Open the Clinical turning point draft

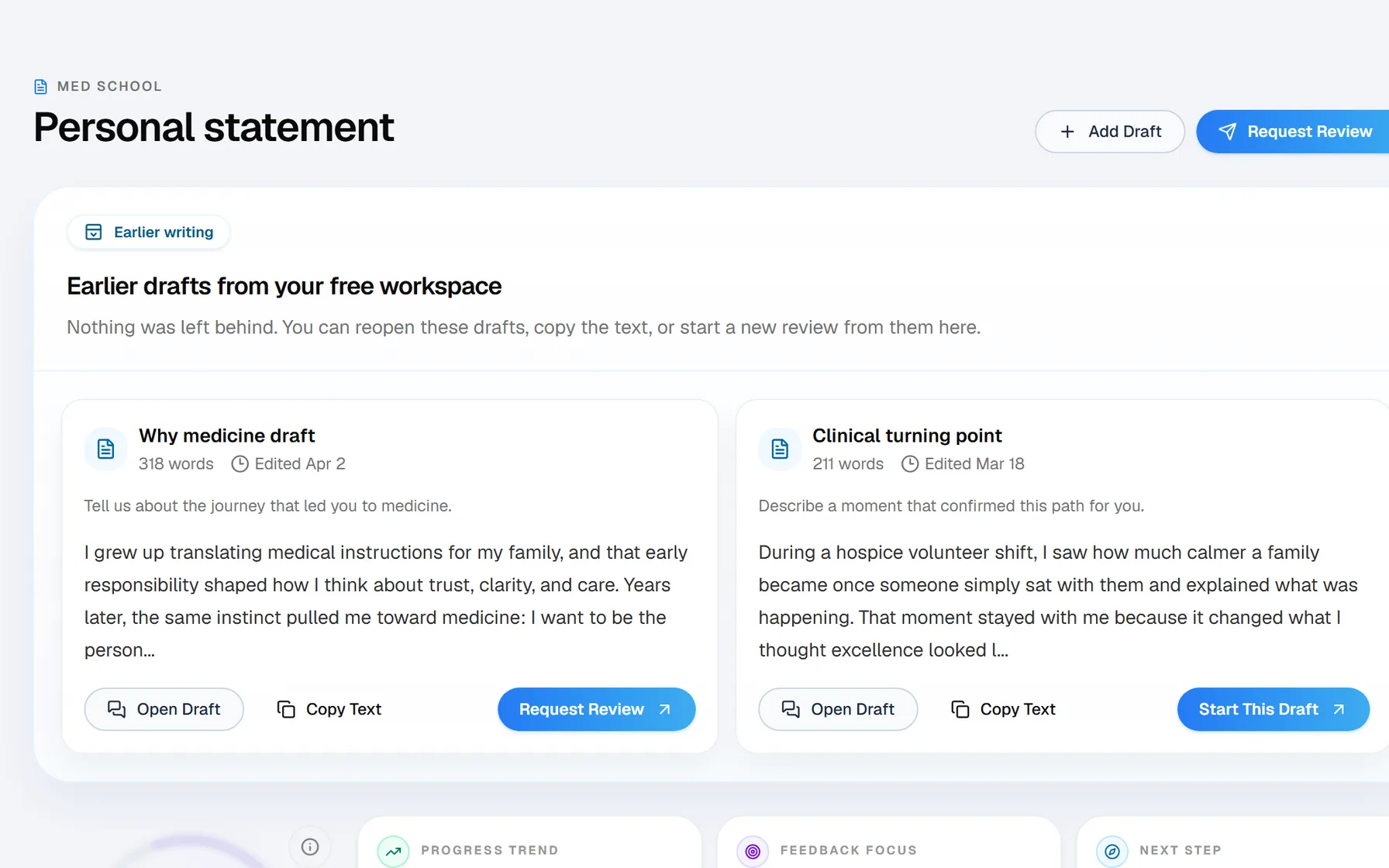click(838, 709)
